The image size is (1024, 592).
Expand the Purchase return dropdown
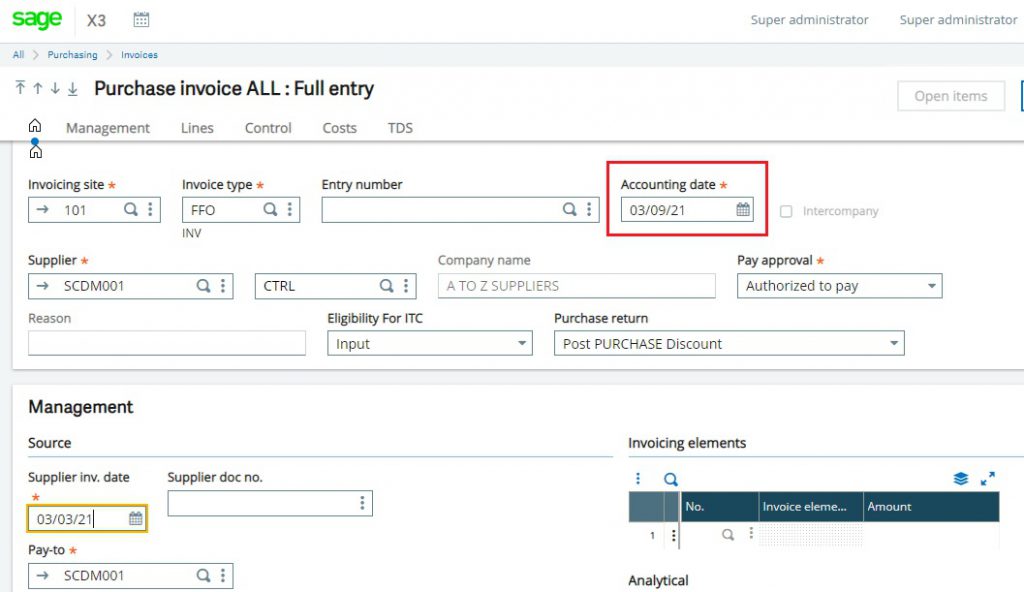[x=893, y=344]
